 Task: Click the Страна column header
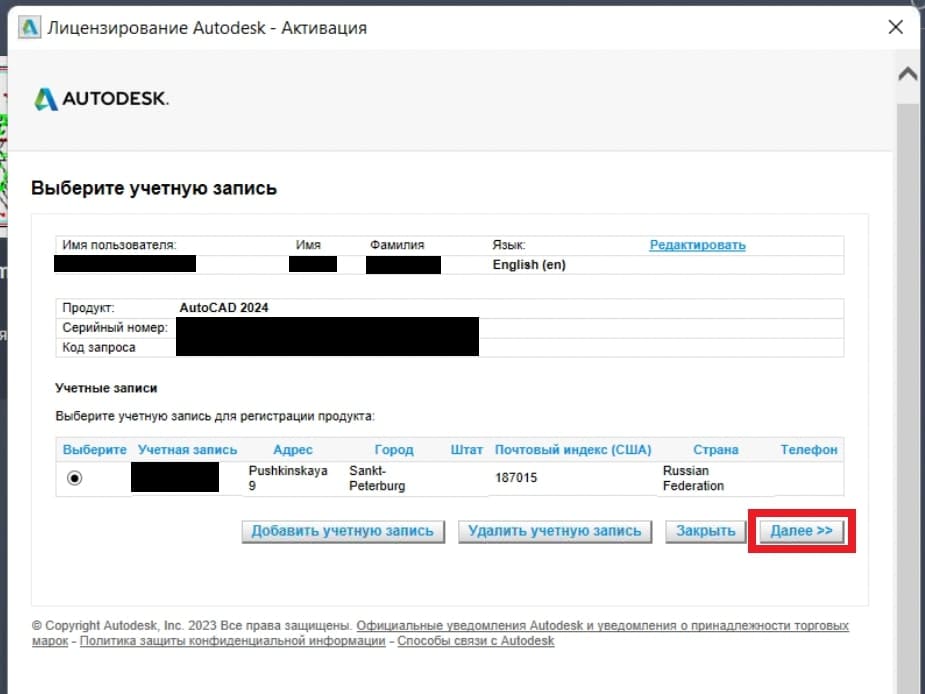[715, 450]
